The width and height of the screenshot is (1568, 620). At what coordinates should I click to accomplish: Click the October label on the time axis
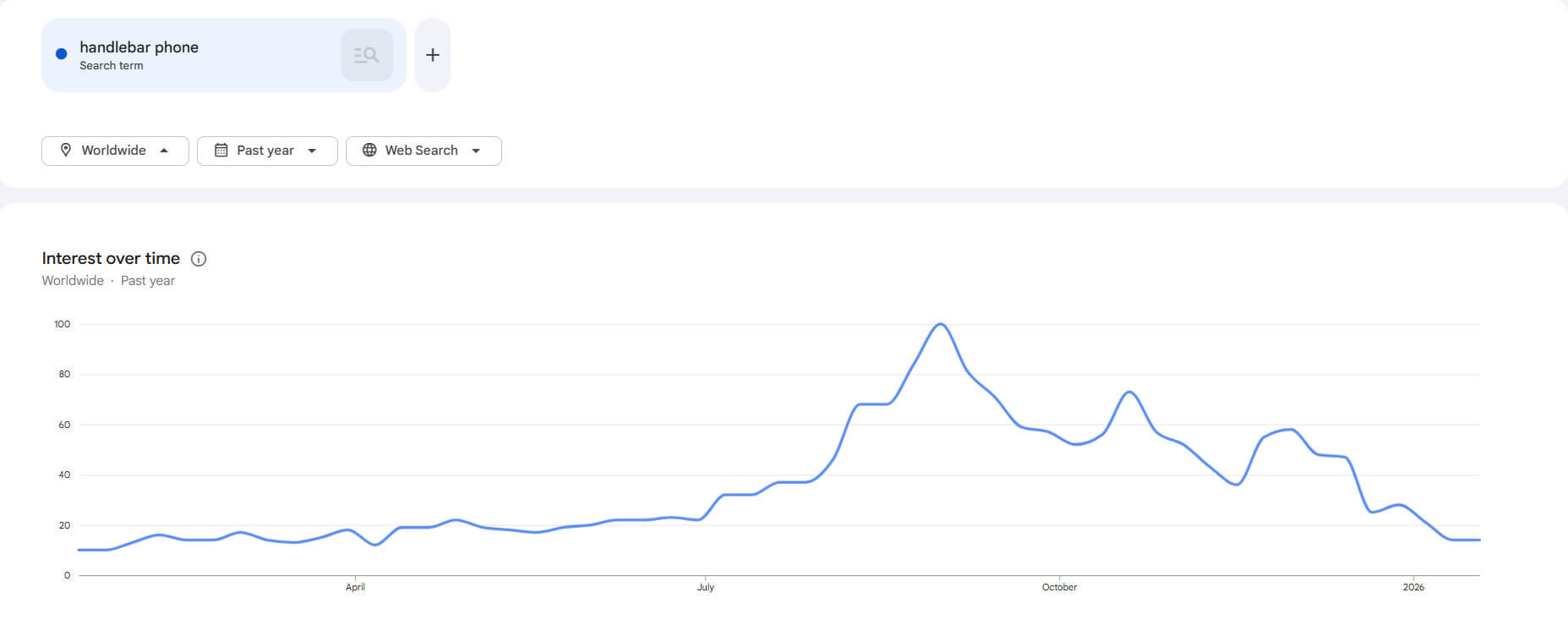[x=1059, y=587]
